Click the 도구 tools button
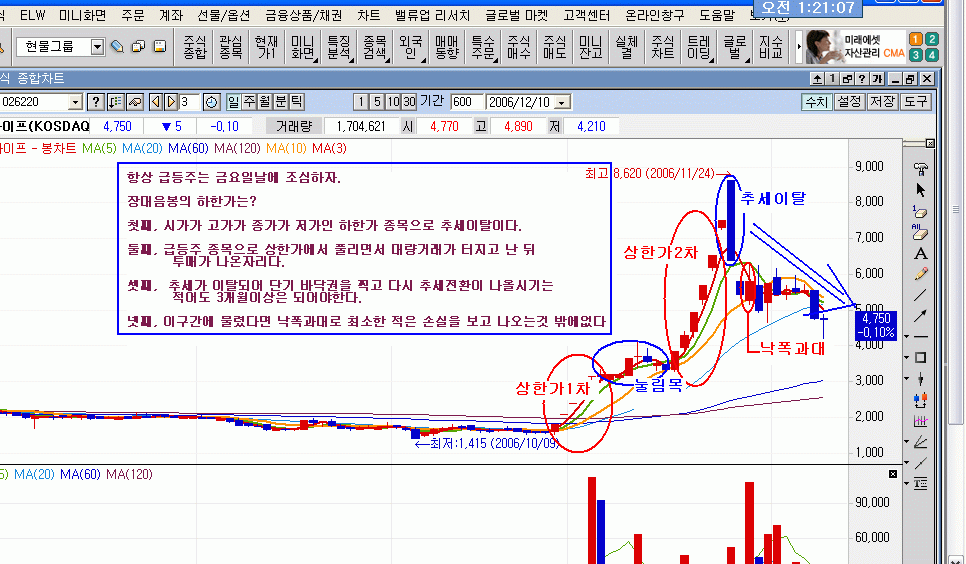This screenshot has width=966, height=564. coord(915,102)
